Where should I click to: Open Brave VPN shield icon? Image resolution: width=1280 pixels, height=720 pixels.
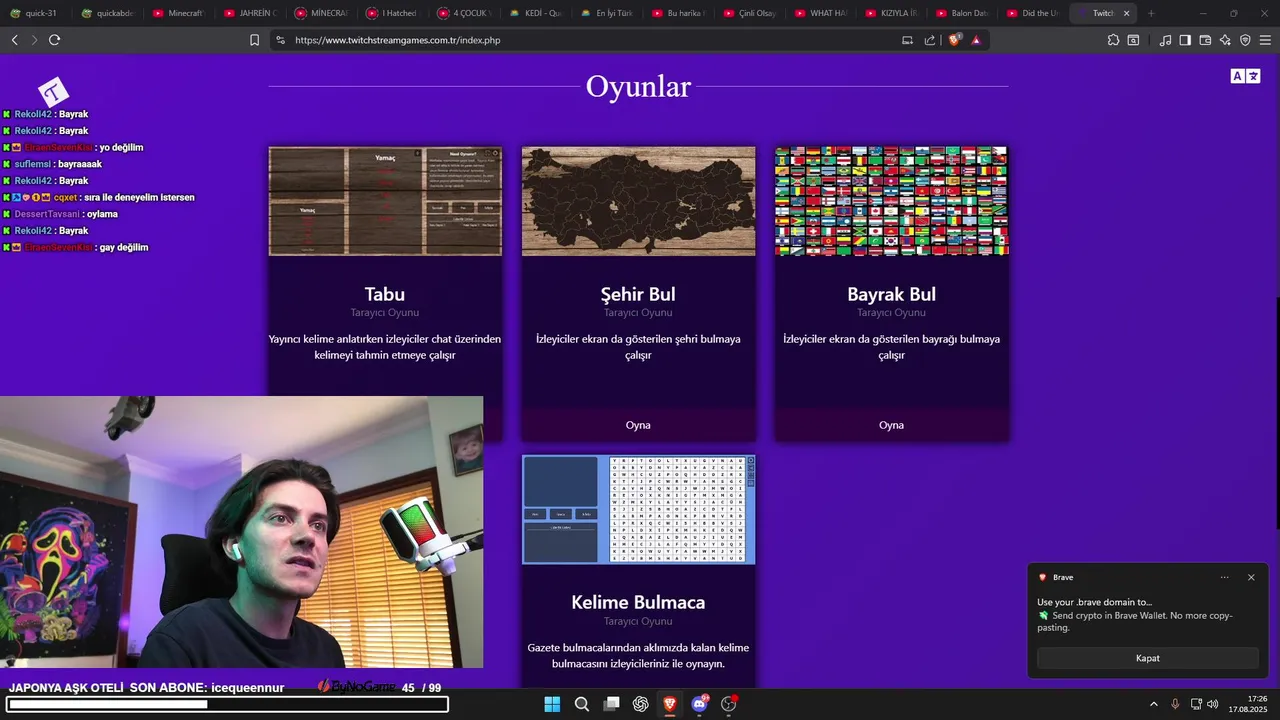pos(1245,40)
